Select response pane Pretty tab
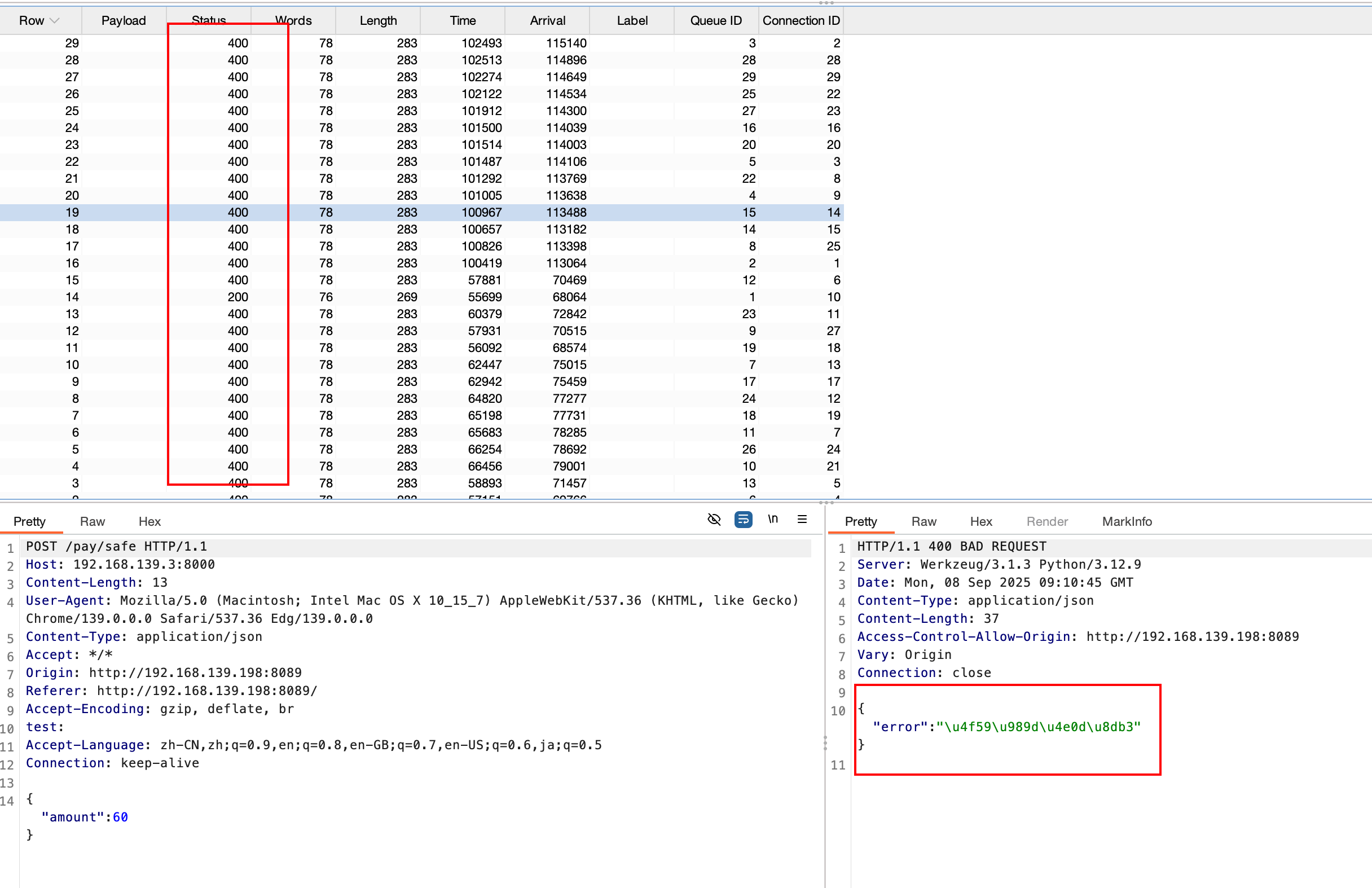 [861, 522]
